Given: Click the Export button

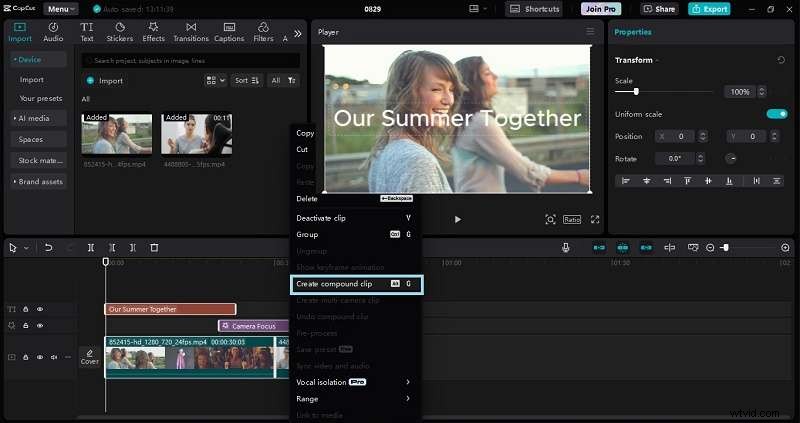Looking at the screenshot, I should tap(709, 9).
